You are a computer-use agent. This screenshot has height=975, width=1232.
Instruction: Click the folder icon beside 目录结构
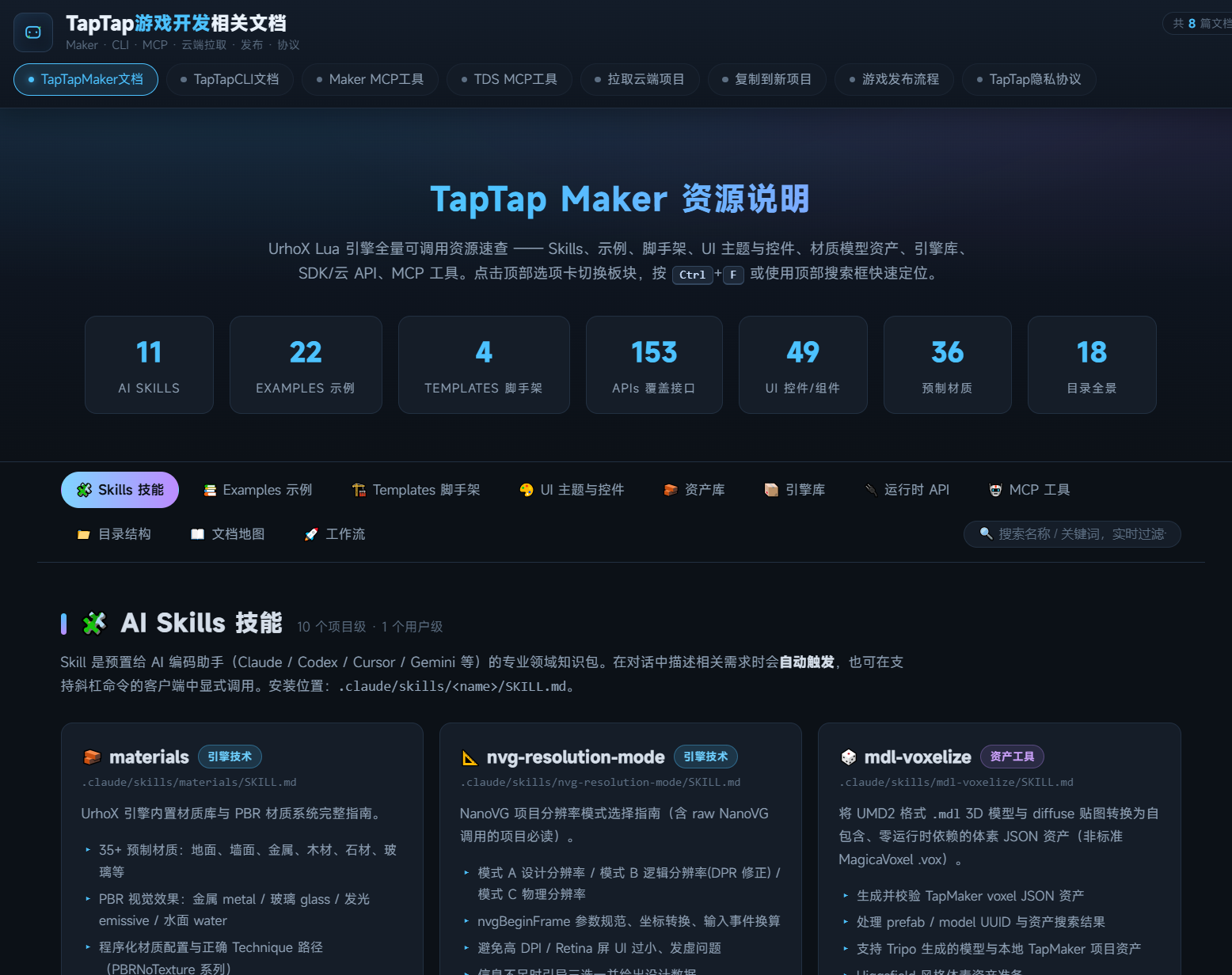point(84,535)
